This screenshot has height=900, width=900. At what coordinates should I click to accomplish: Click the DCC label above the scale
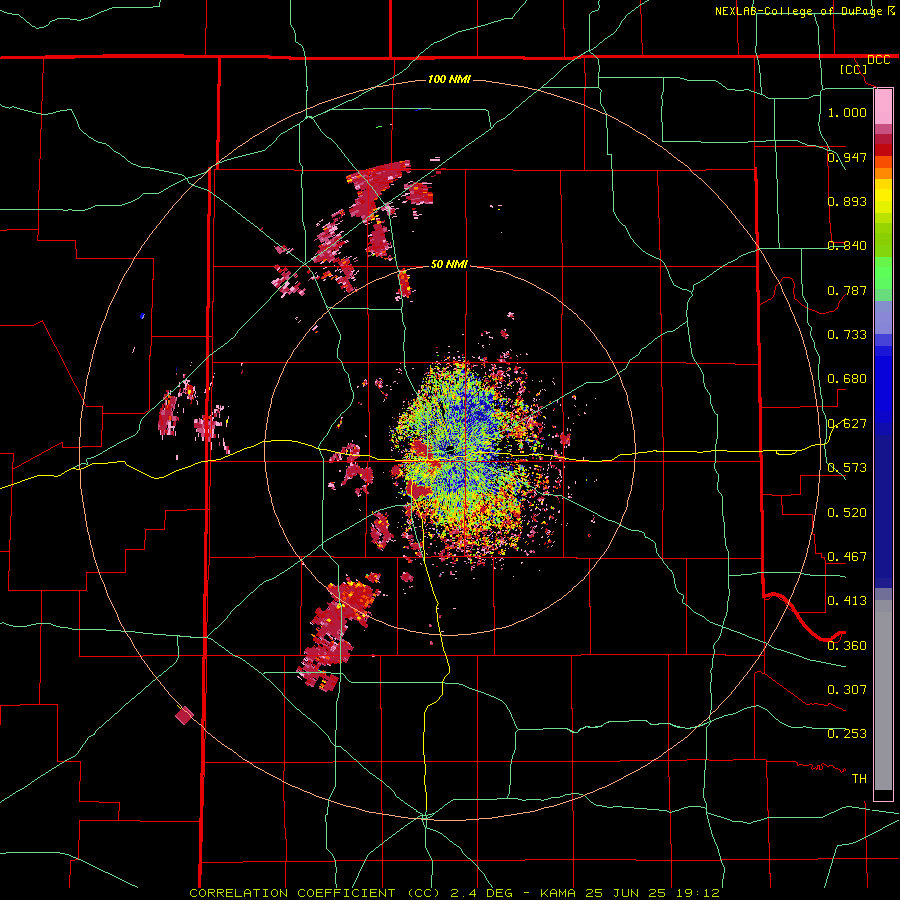click(878, 60)
